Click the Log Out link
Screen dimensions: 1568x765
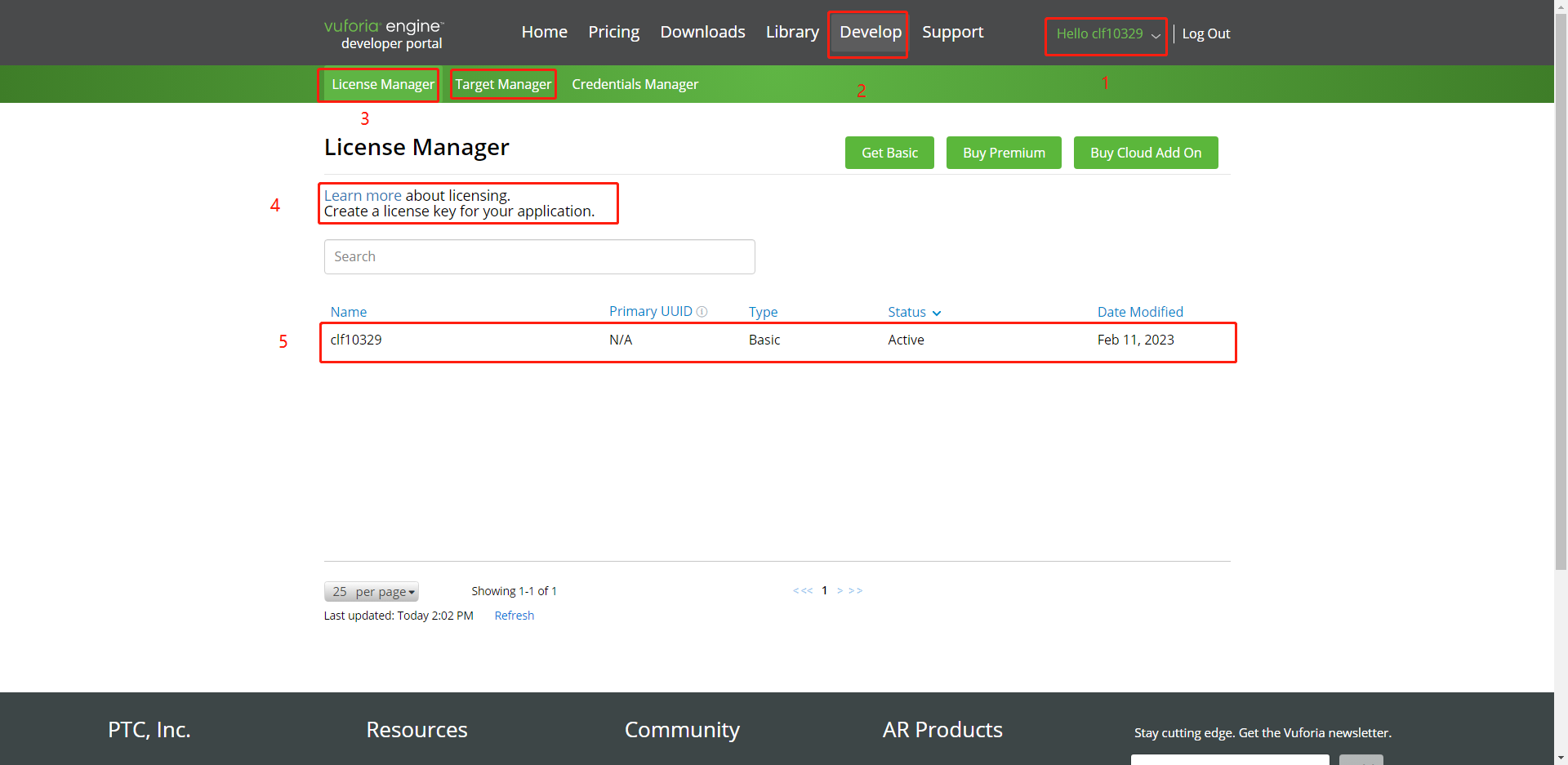pyautogui.click(x=1205, y=34)
